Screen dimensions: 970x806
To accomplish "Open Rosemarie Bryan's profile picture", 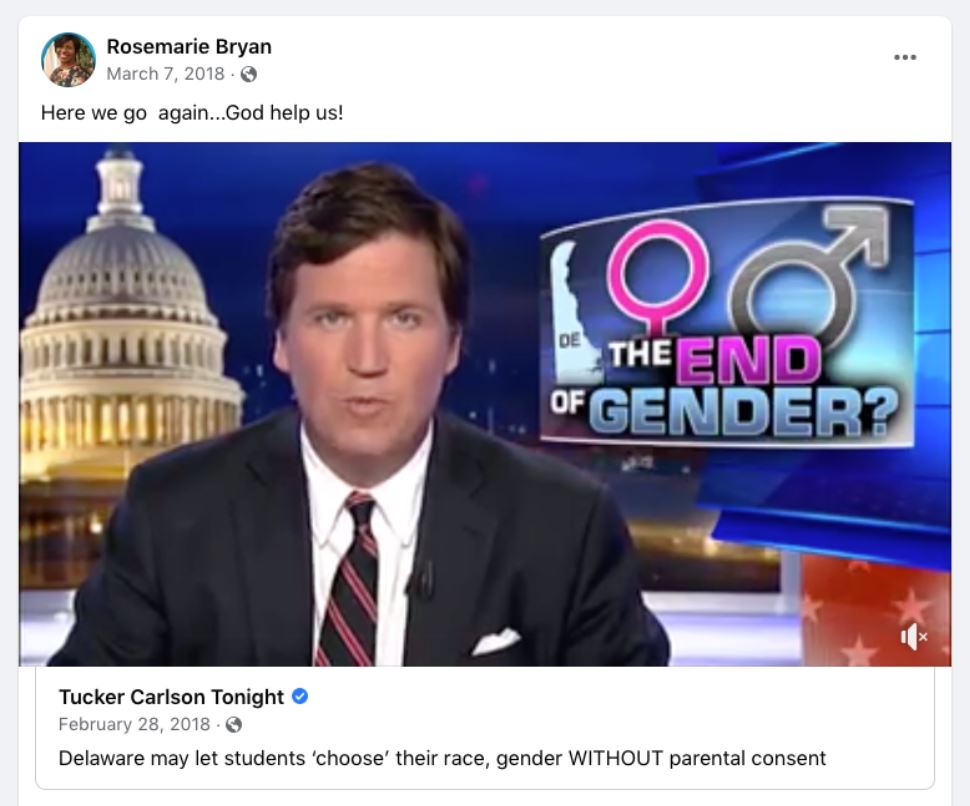I will point(68,60).
